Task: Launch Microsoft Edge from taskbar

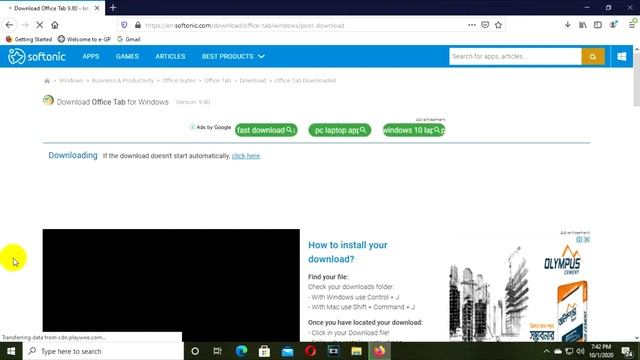Action: 241,351
